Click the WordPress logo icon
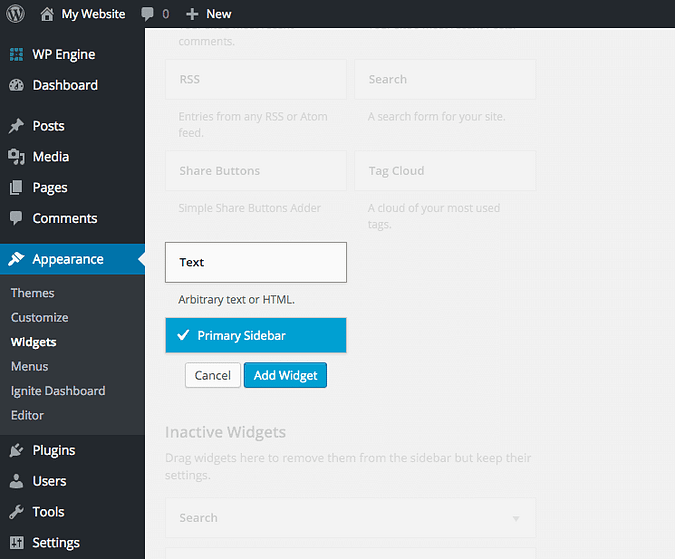Screen dimensions: 675x559 point(15,14)
